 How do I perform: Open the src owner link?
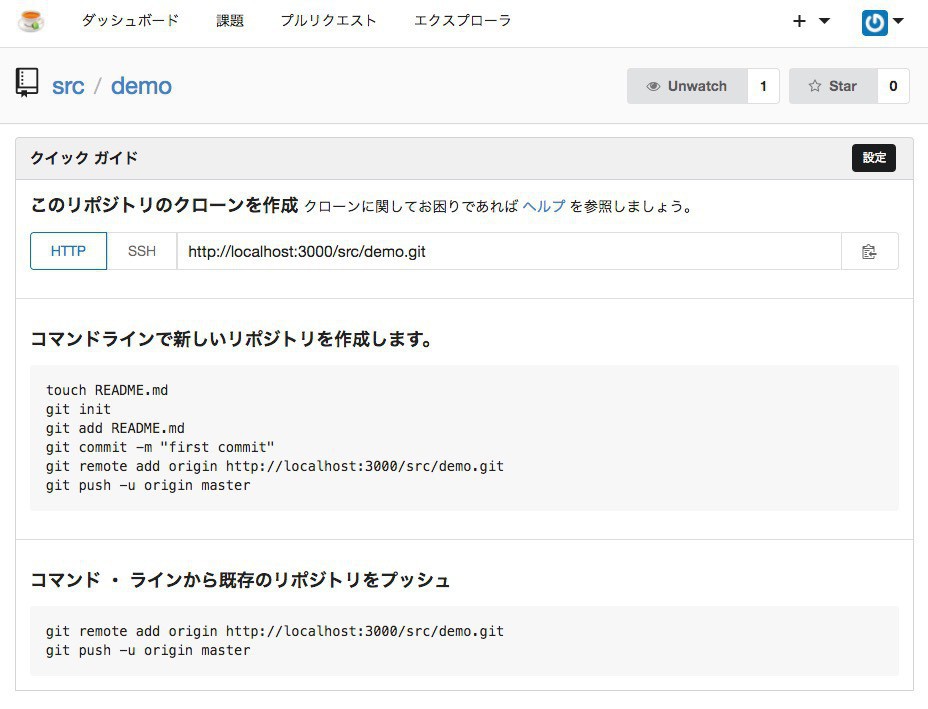point(68,86)
